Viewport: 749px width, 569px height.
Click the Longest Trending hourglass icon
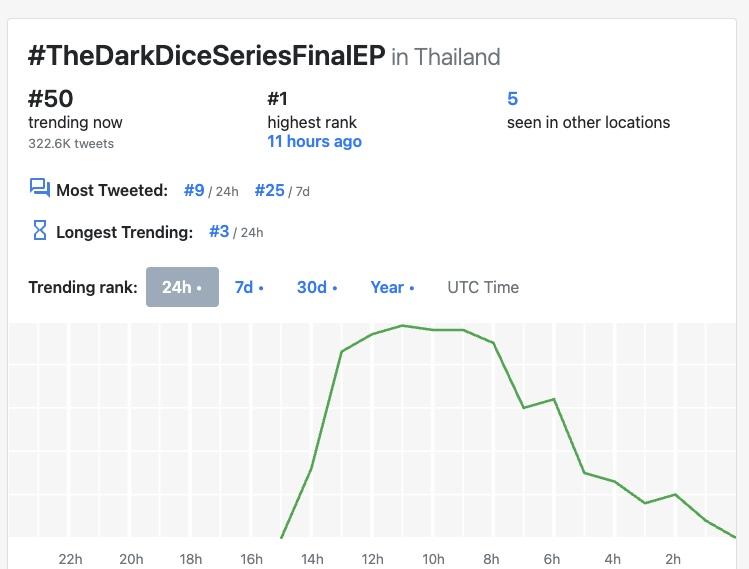(39, 231)
